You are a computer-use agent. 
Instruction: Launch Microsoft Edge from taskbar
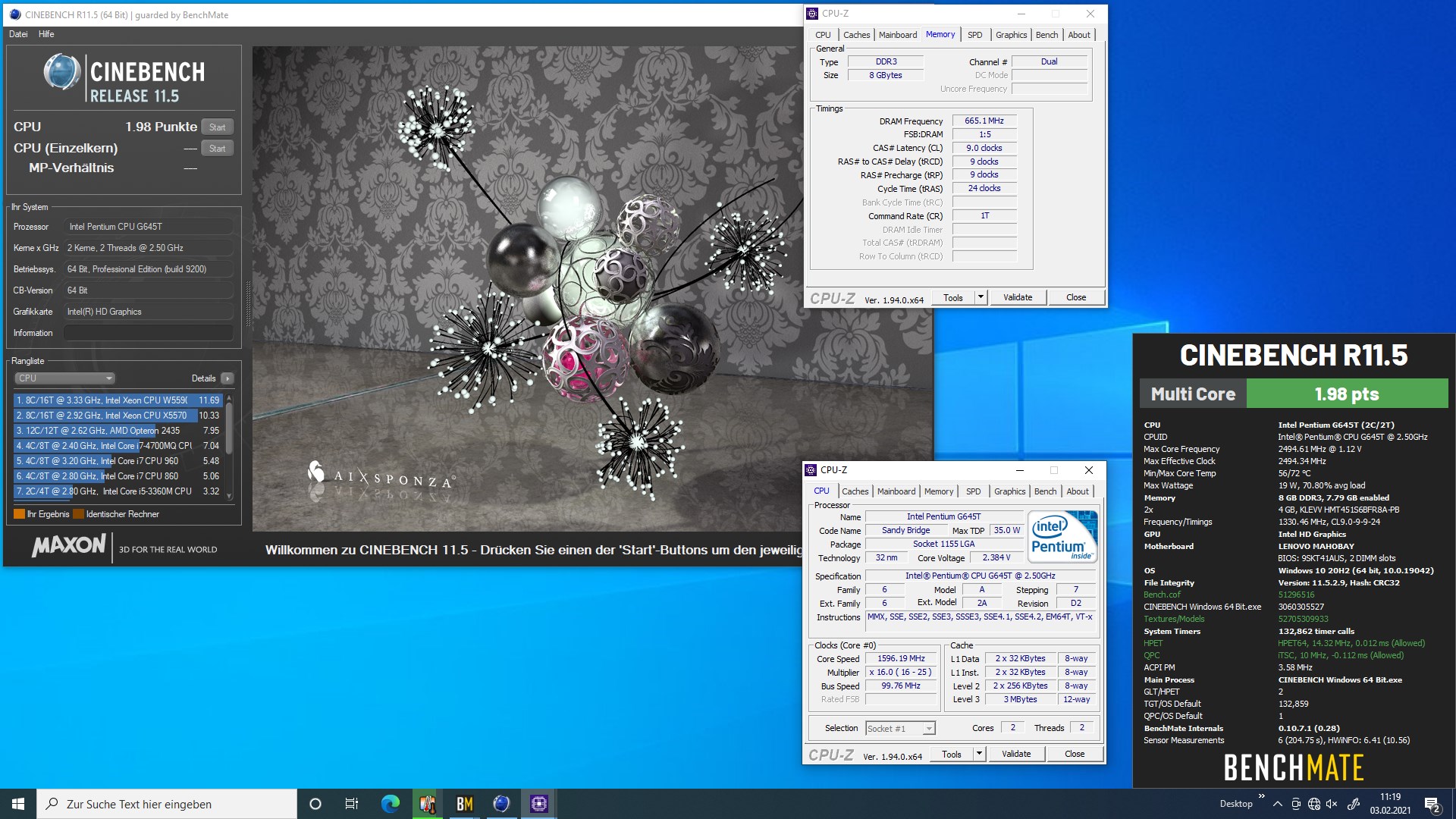pyautogui.click(x=390, y=804)
